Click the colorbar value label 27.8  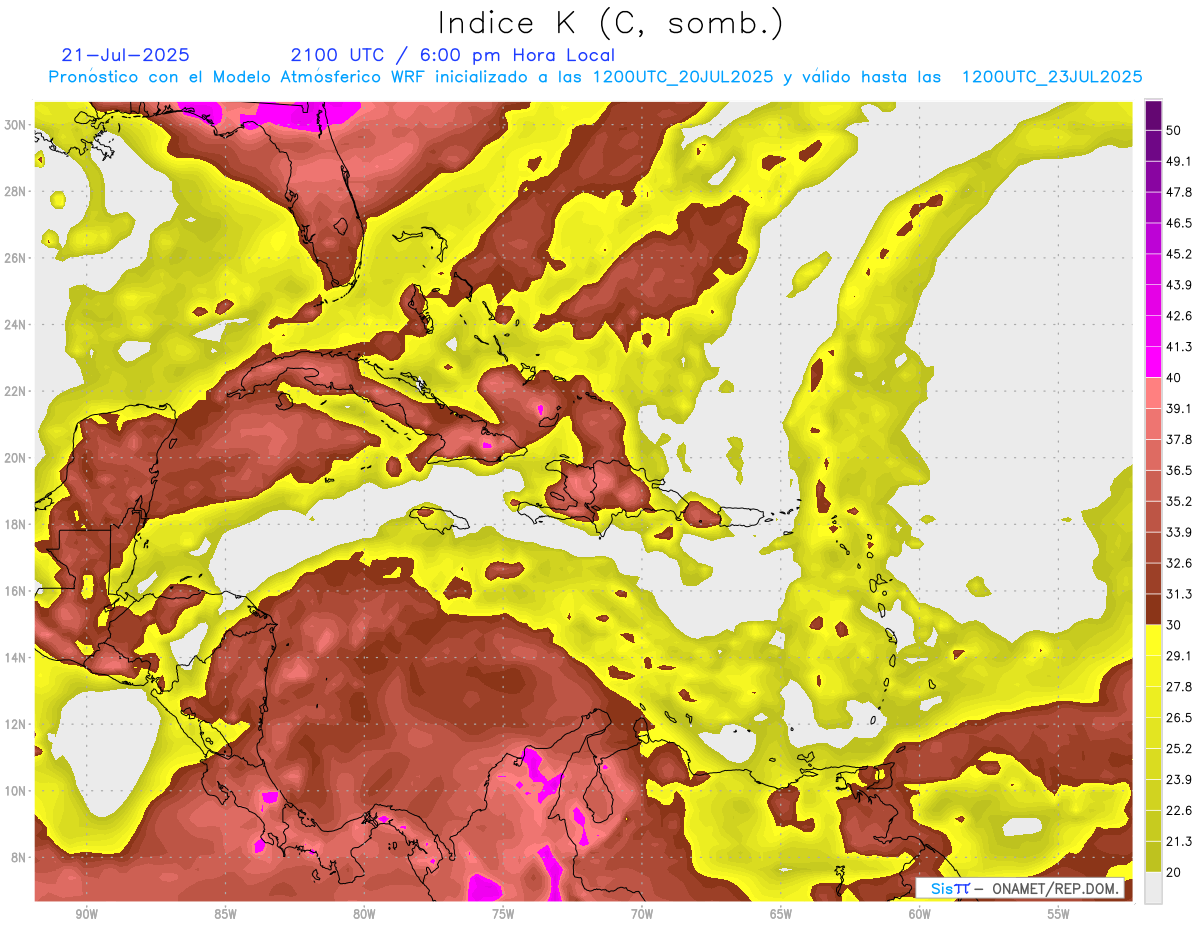(x=1179, y=686)
